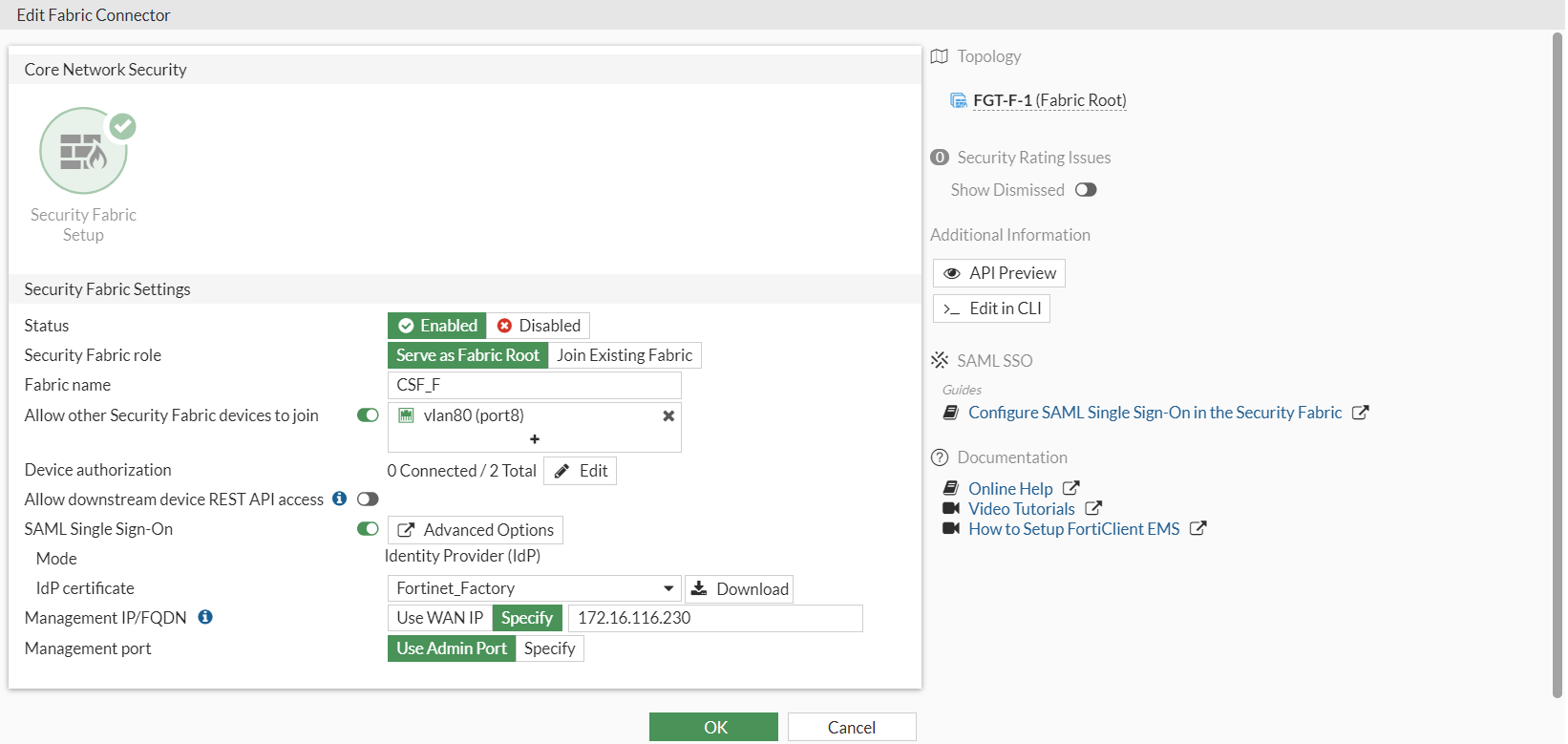Screen dimensions: 1568x744
Task: Open the IdP certificate dropdown
Action: point(668,588)
